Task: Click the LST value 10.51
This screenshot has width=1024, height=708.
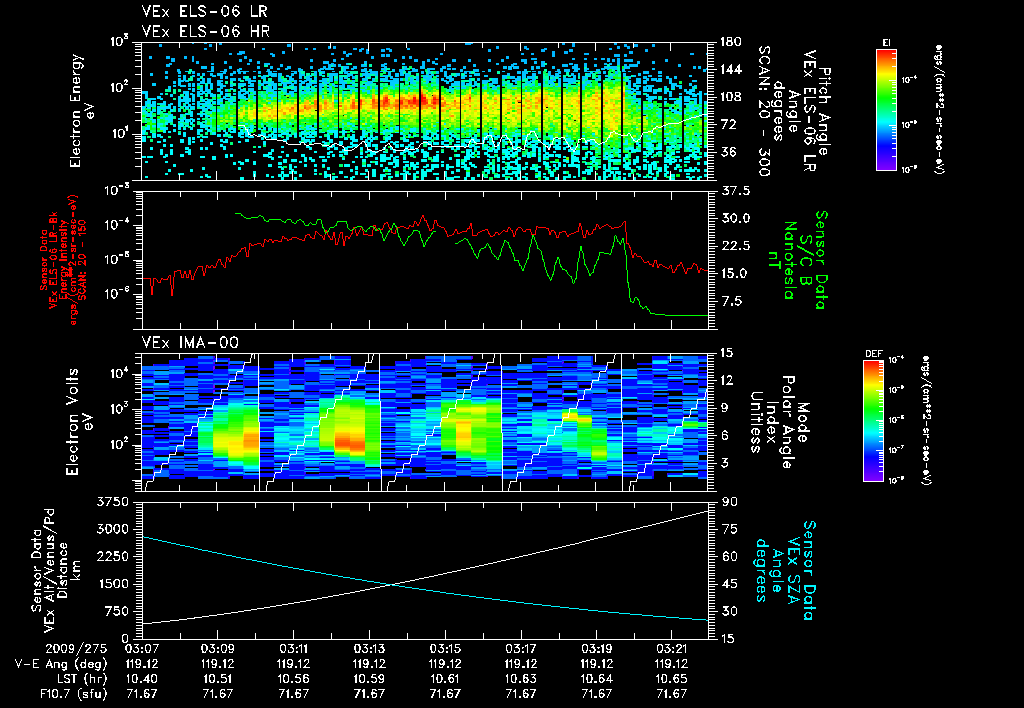Action: tap(217, 679)
